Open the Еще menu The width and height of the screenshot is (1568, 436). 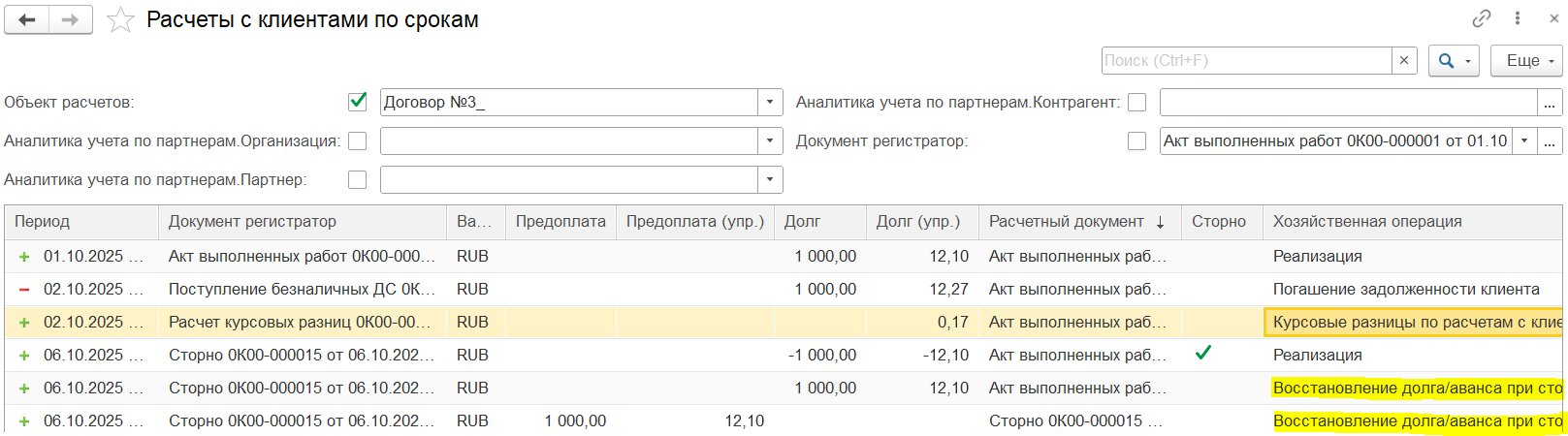click(1526, 60)
